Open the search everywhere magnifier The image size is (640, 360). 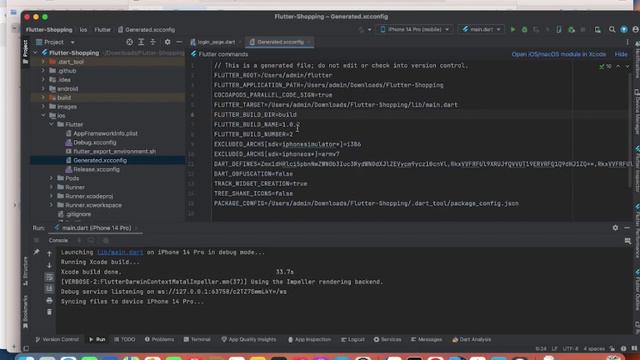tap(612, 29)
